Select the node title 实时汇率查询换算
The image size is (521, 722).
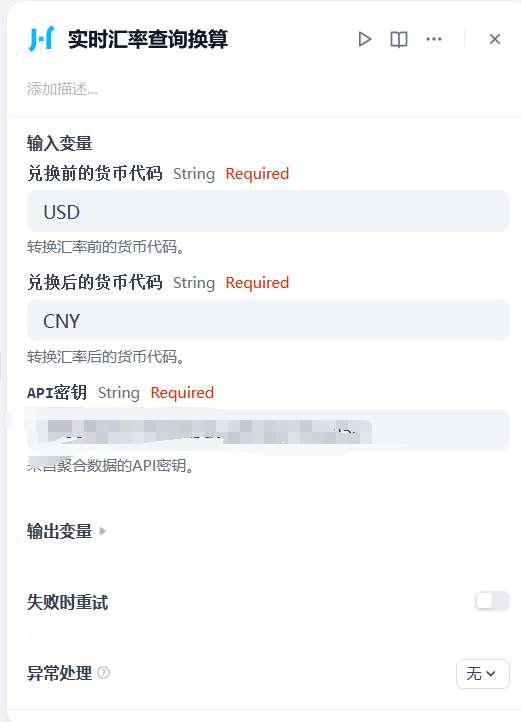[148, 39]
